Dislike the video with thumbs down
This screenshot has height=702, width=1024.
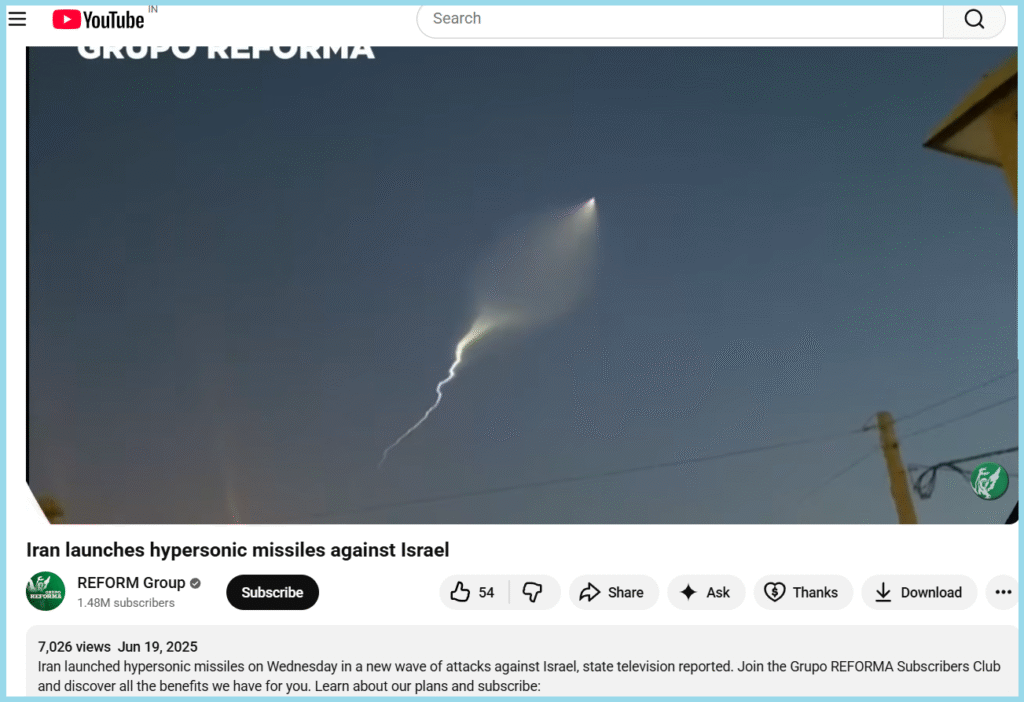pyautogui.click(x=534, y=592)
